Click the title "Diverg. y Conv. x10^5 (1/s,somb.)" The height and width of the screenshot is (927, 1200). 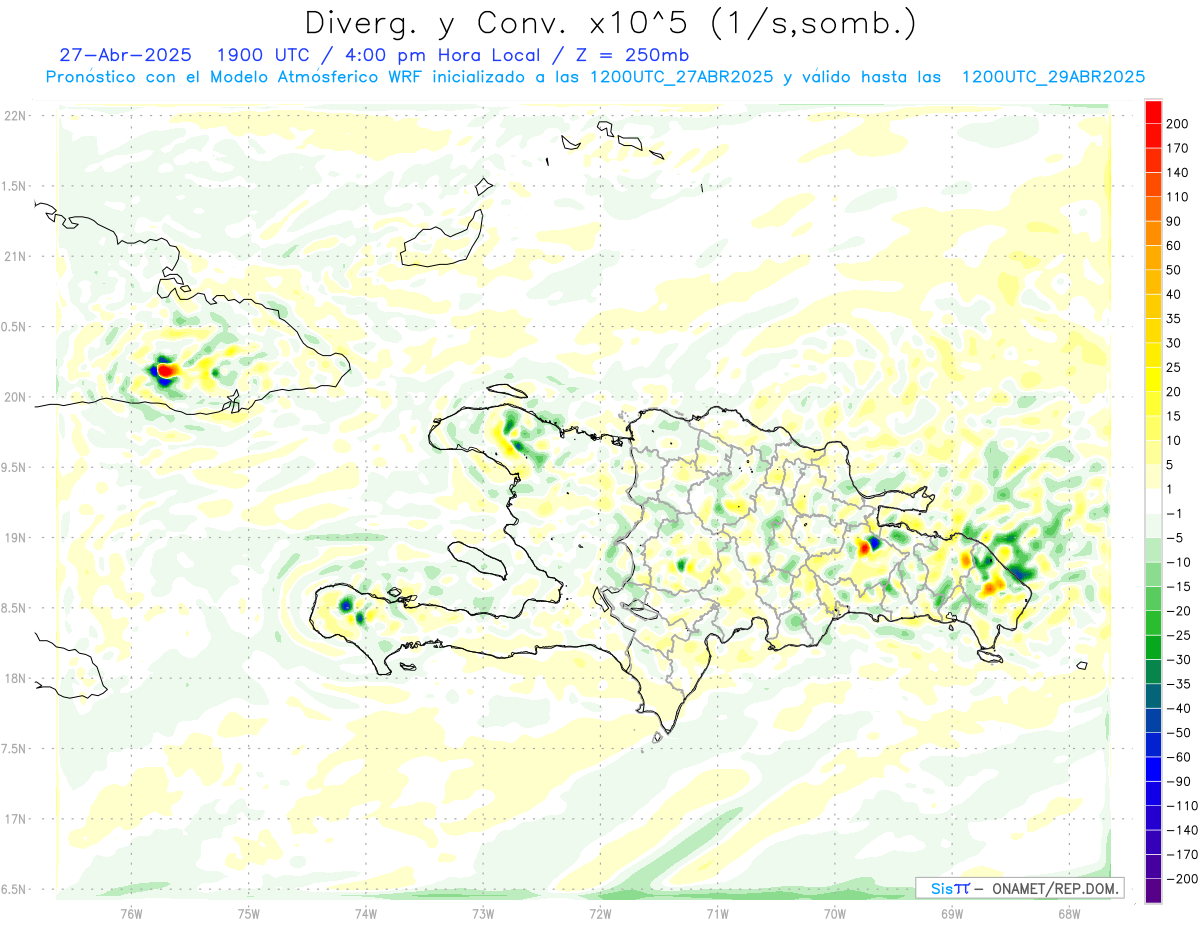pyautogui.click(x=610, y=23)
